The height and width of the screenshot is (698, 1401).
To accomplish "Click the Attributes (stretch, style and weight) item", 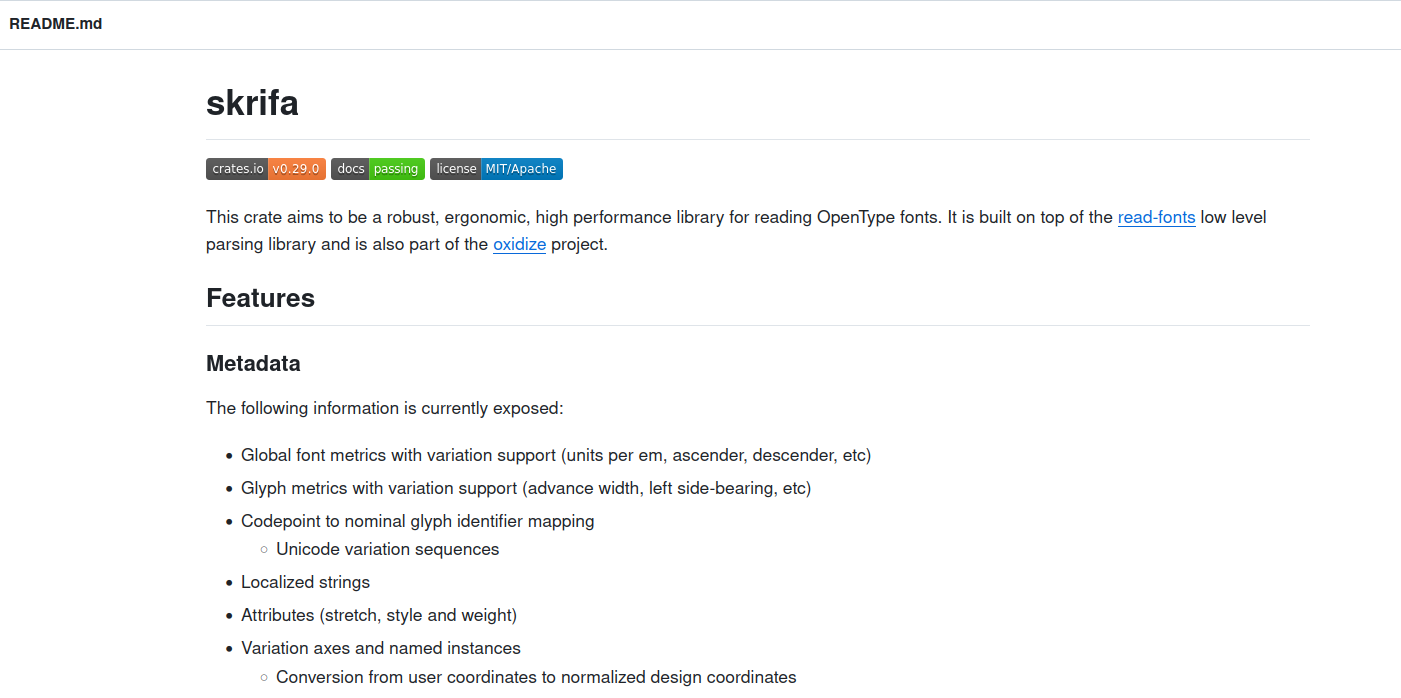I will 379,615.
